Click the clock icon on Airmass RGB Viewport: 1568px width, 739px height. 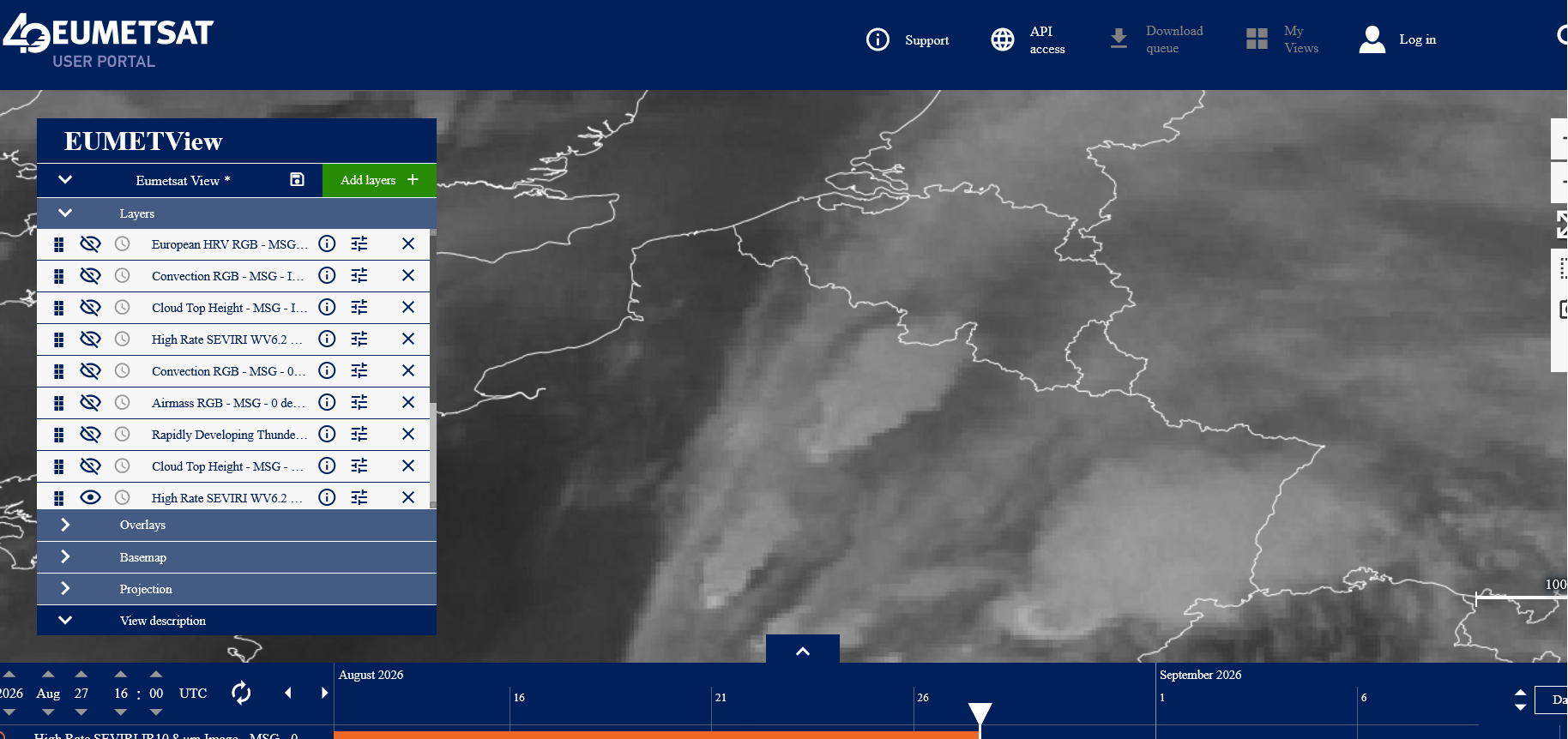click(123, 402)
